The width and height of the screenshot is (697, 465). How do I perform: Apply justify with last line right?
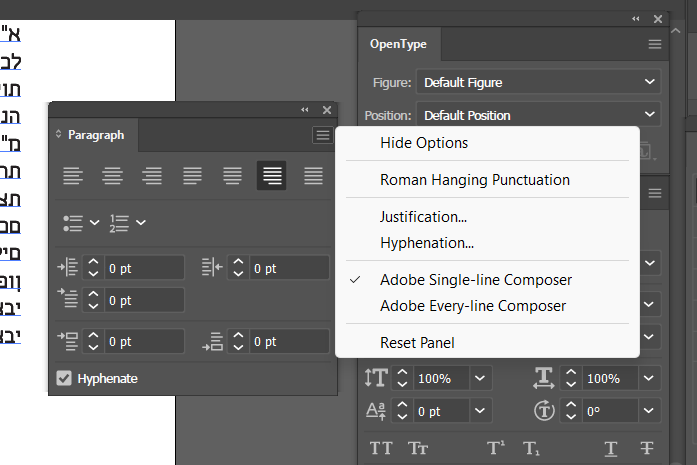click(273, 176)
